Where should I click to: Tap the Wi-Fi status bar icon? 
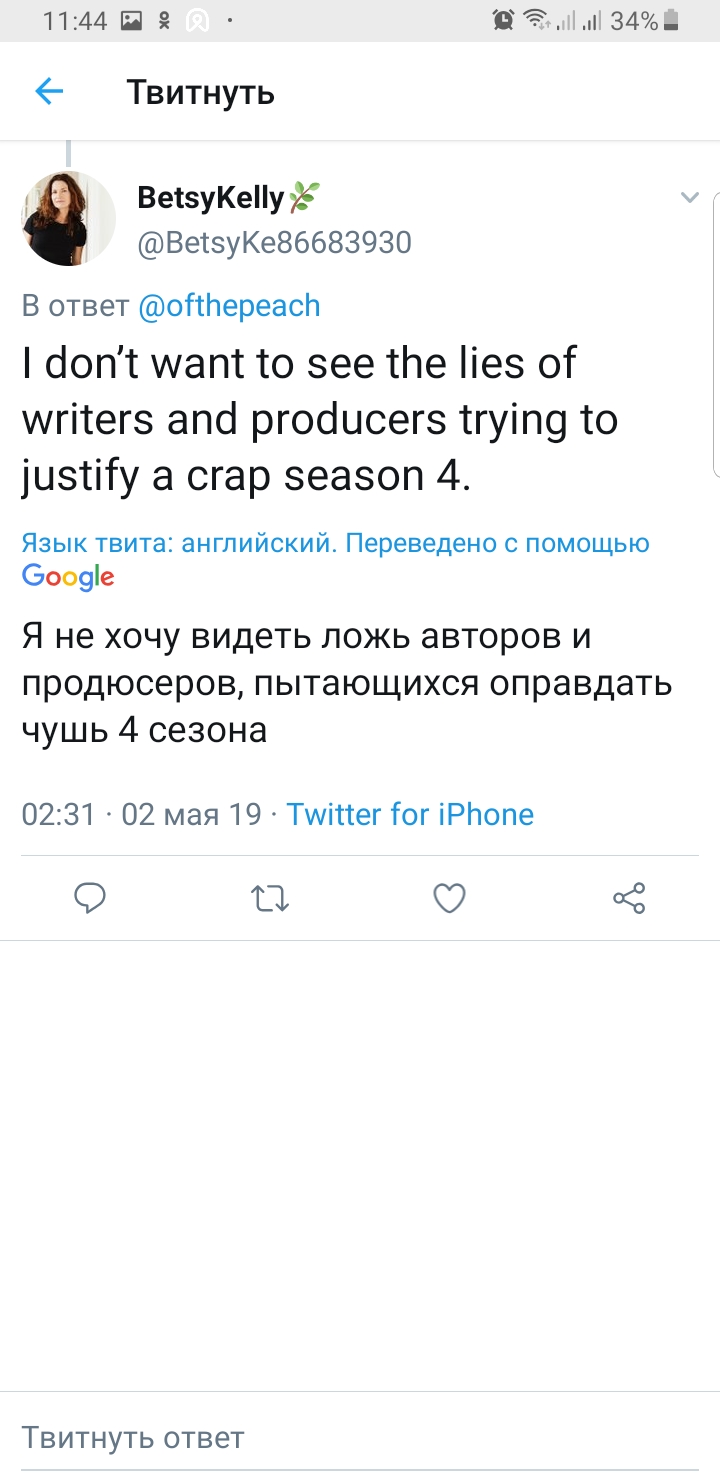point(536,20)
